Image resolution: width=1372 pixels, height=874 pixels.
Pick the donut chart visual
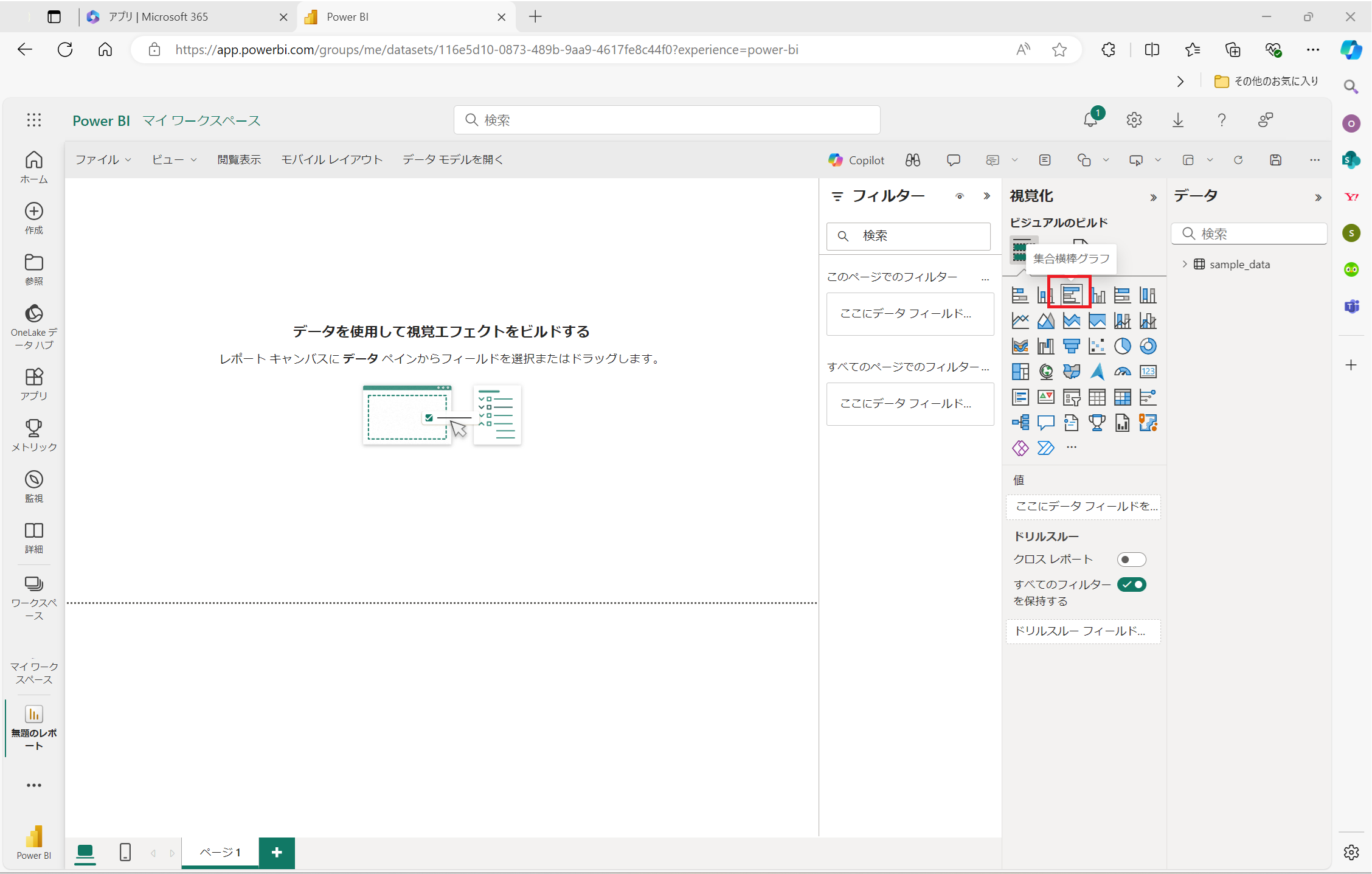(1148, 346)
